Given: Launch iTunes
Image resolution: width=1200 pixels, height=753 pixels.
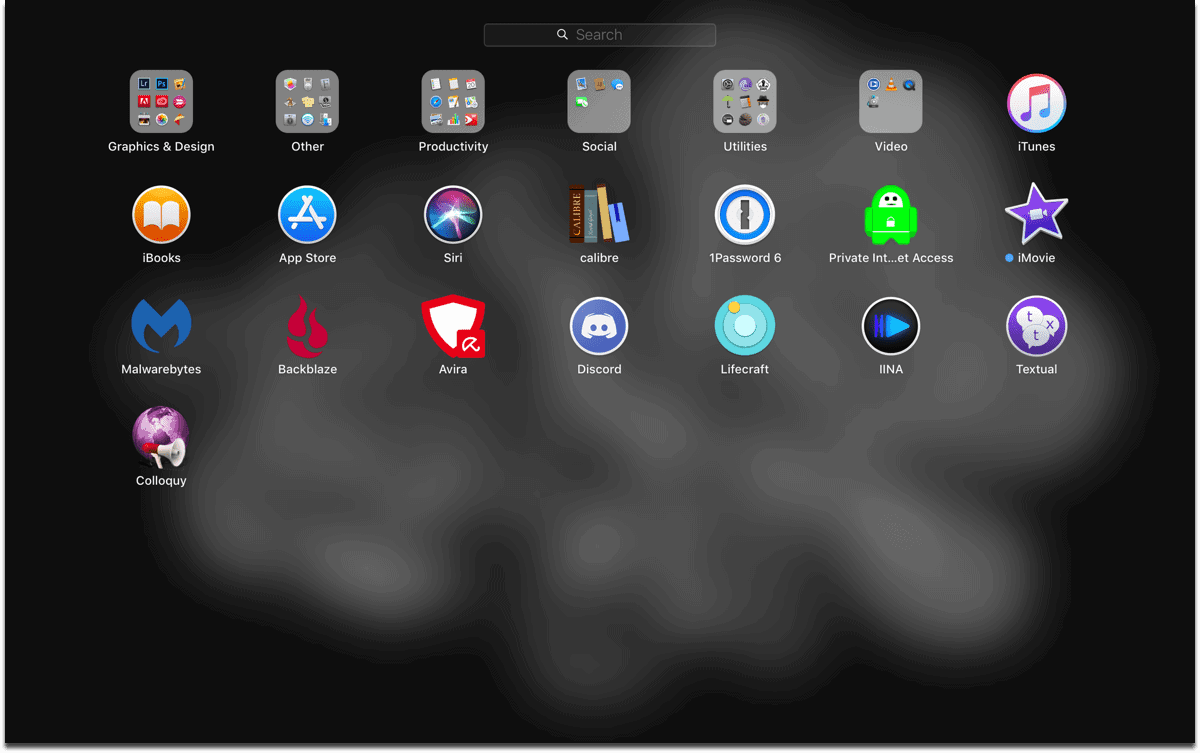Looking at the screenshot, I should [1036, 103].
